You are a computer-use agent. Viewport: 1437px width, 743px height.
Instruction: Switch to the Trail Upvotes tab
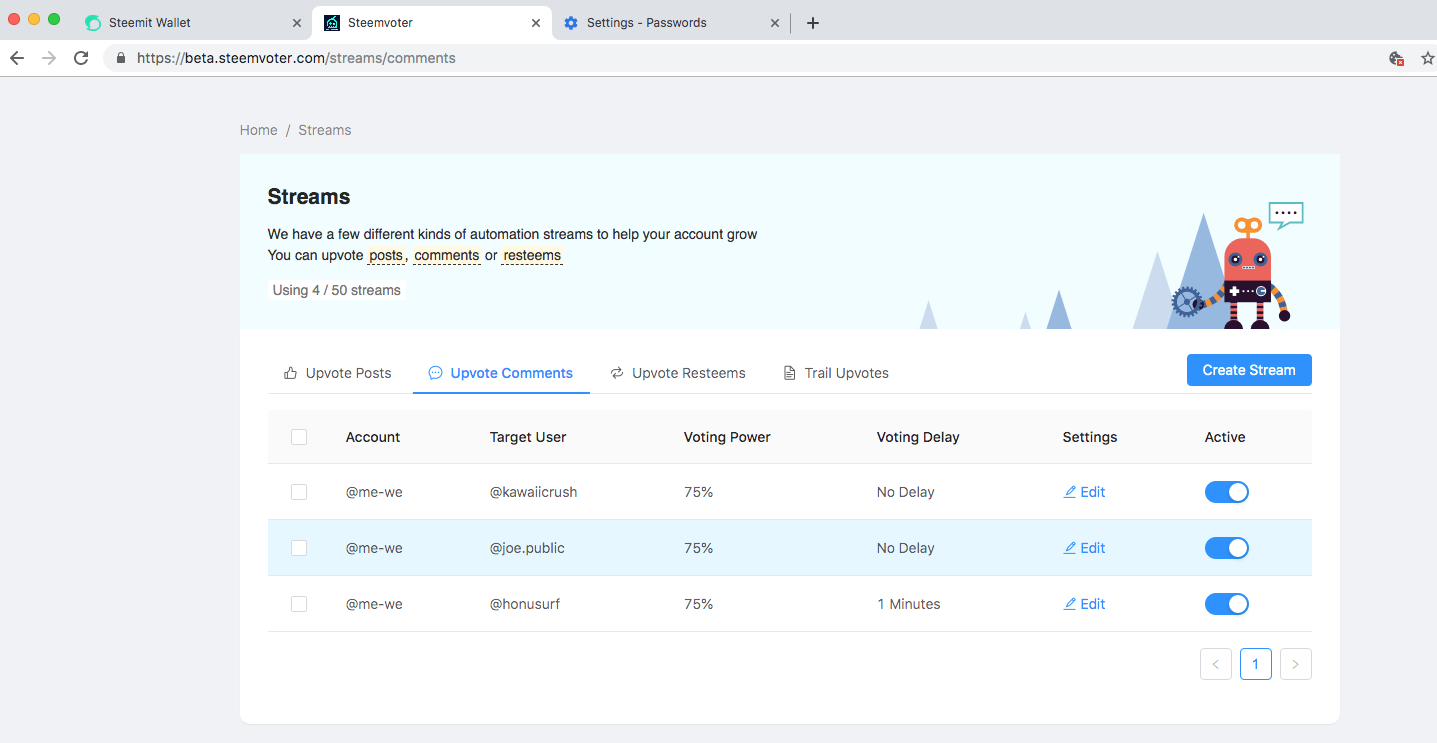click(836, 373)
